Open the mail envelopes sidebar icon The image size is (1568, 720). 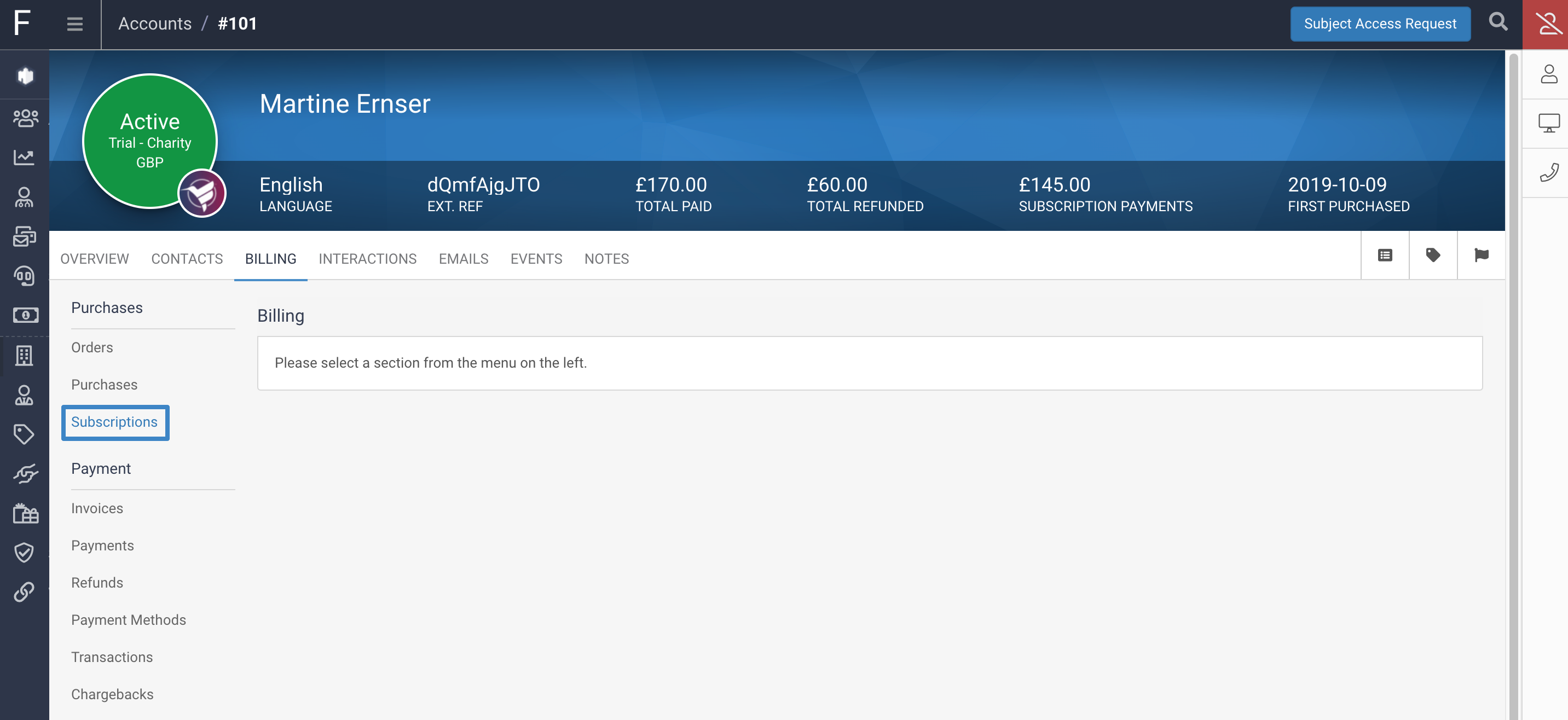pyautogui.click(x=24, y=236)
